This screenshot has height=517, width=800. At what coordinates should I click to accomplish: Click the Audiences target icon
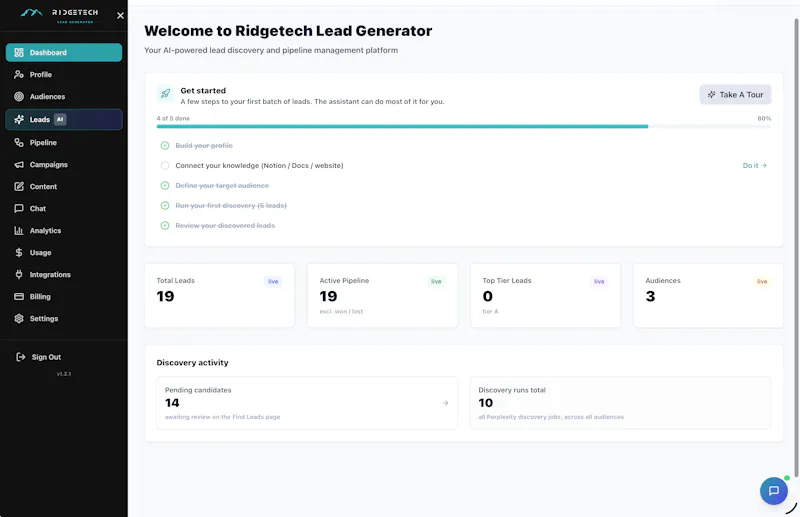19,96
